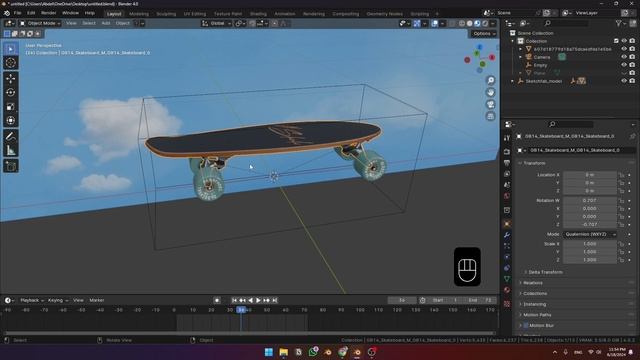Select the Transform tool

tap(11, 121)
